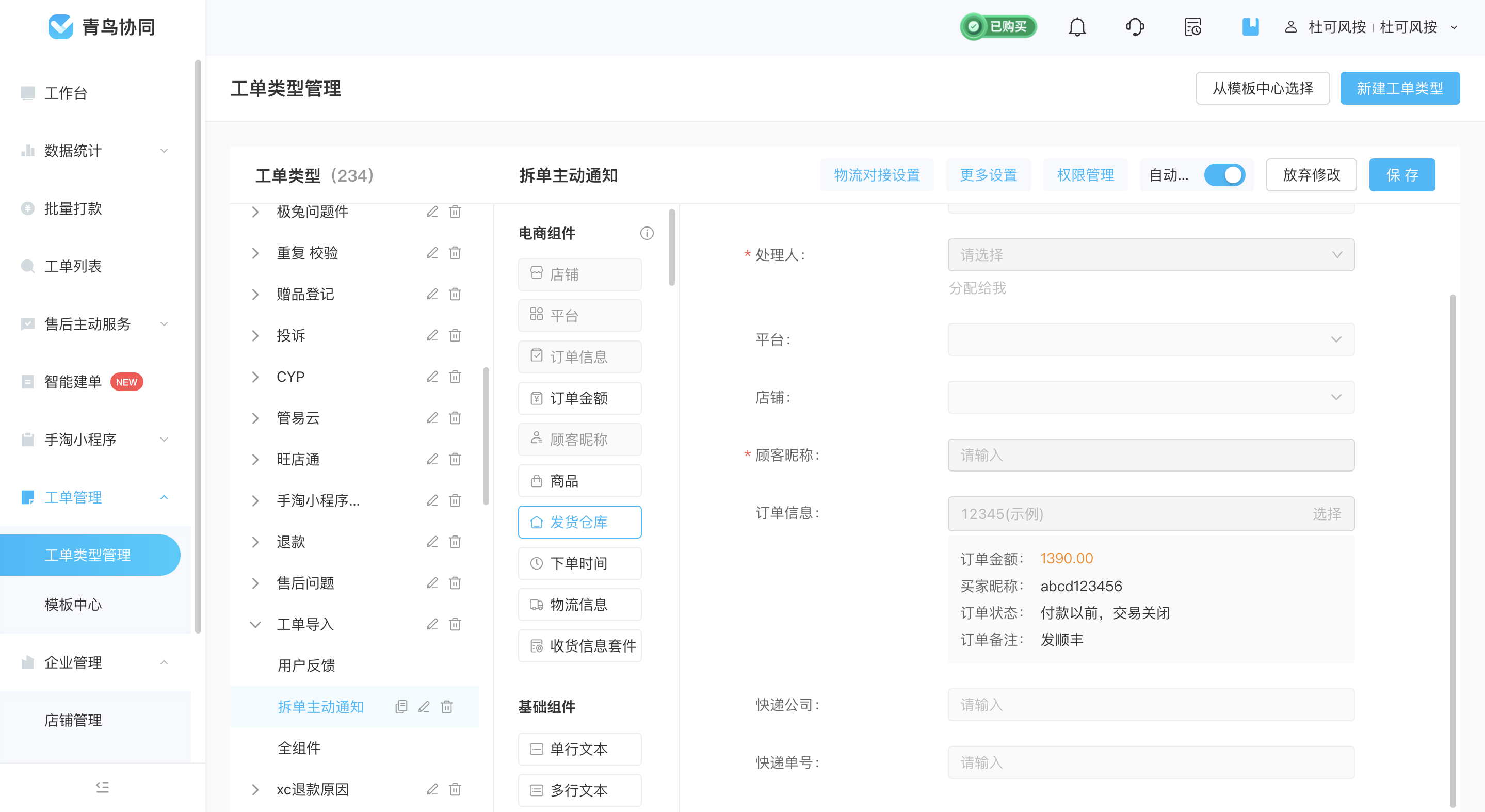Open the 处理人 dropdown
Screen dimensions: 1485x812
[1151, 255]
